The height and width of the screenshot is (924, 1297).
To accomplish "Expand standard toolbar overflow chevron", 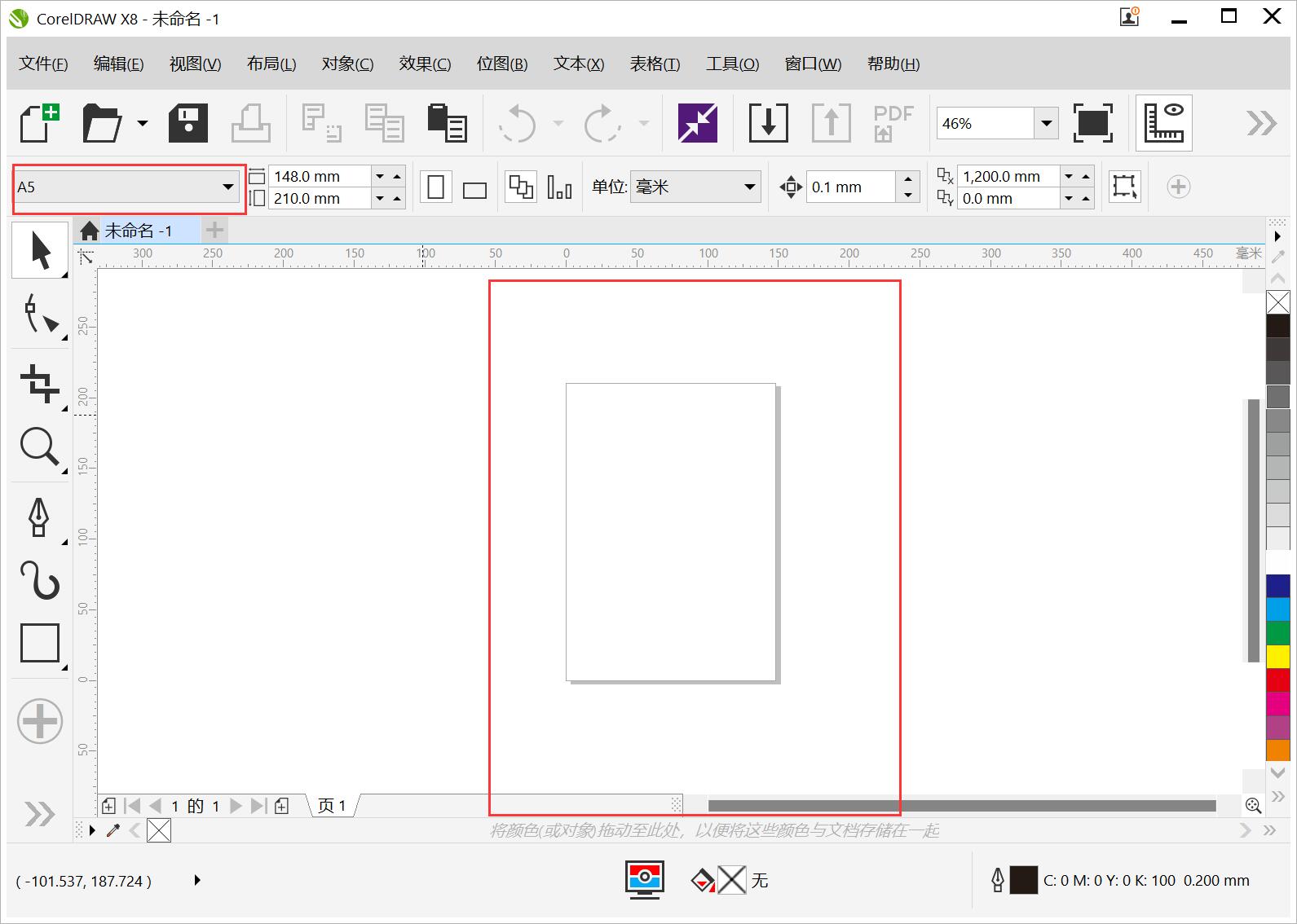I will pyautogui.click(x=1261, y=123).
